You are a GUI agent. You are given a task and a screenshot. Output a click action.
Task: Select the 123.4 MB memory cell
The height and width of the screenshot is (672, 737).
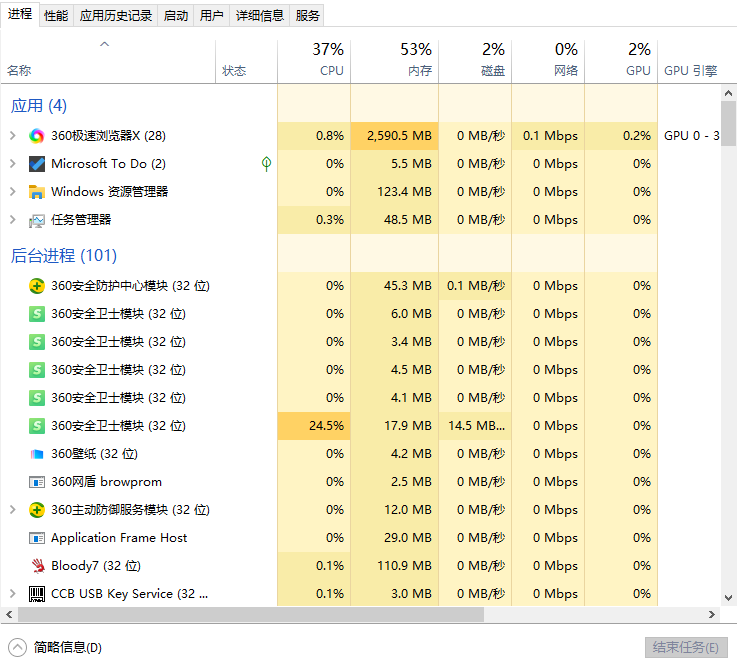click(x=394, y=192)
